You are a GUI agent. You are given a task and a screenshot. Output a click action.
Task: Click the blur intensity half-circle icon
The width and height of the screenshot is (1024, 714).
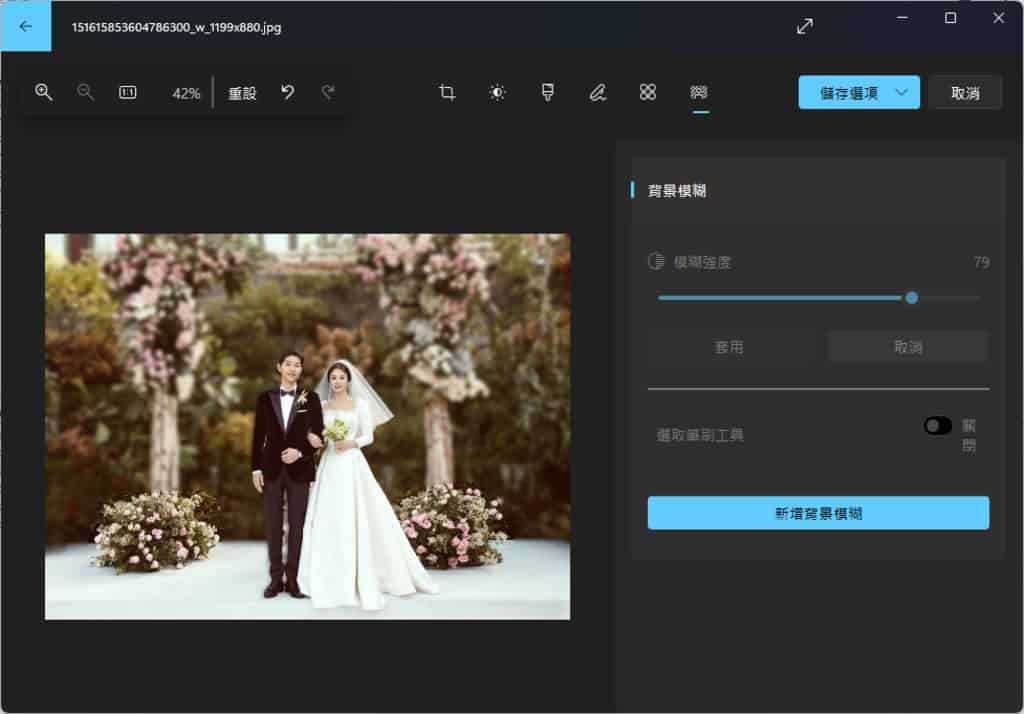coord(656,261)
